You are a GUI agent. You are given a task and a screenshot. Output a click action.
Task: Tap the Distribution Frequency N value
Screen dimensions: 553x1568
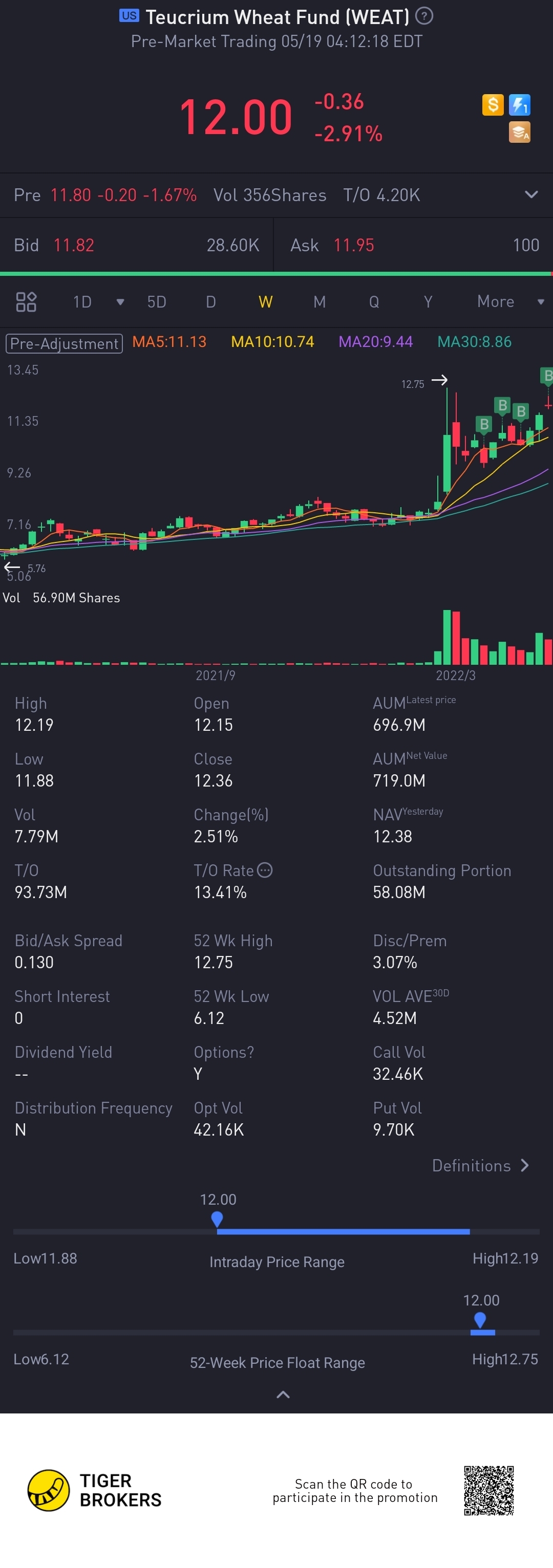coord(20,1130)
